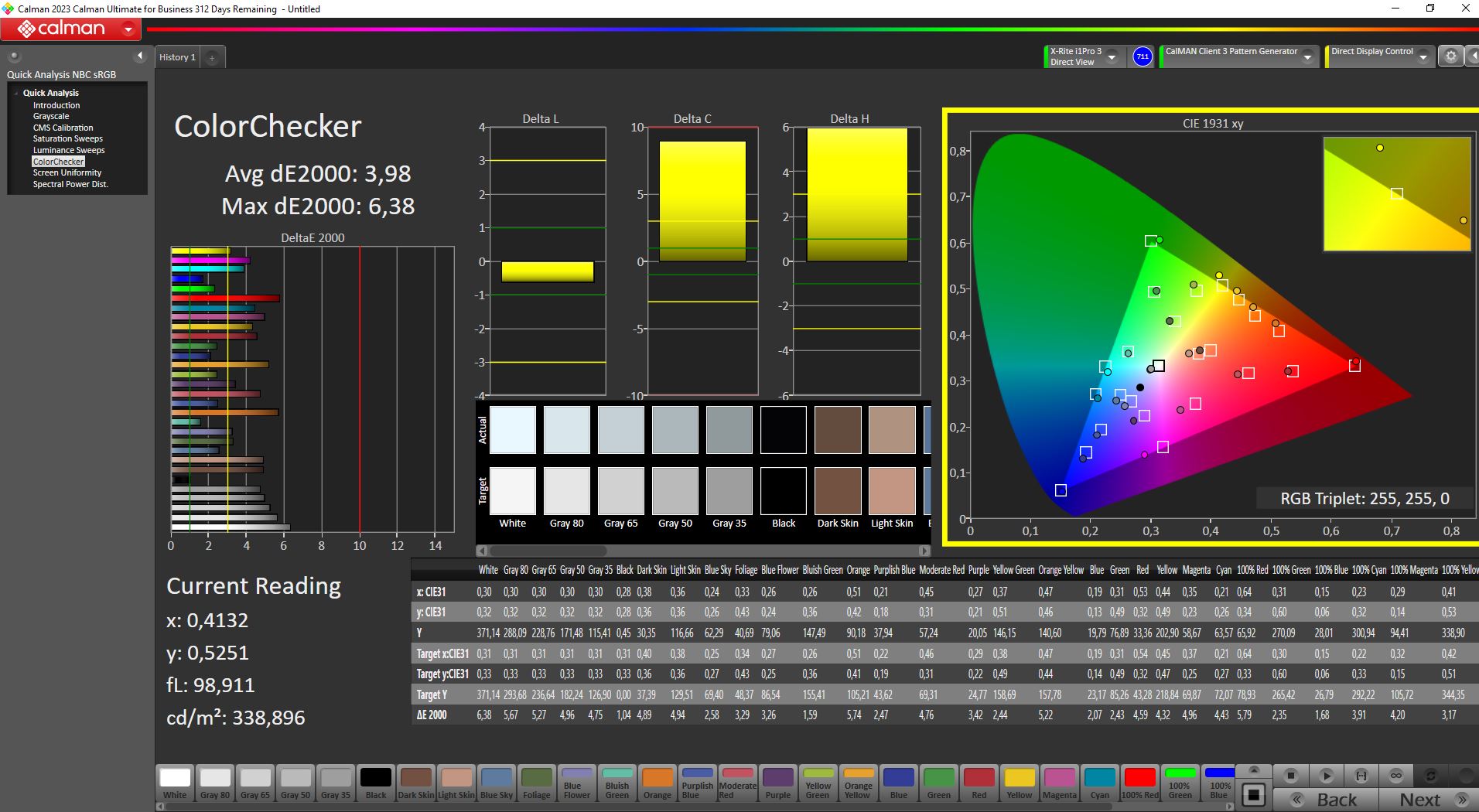Click the bracketed single-read series icon
The width and height of the screenshot is (1479, 812).
tap(1361, 775)
